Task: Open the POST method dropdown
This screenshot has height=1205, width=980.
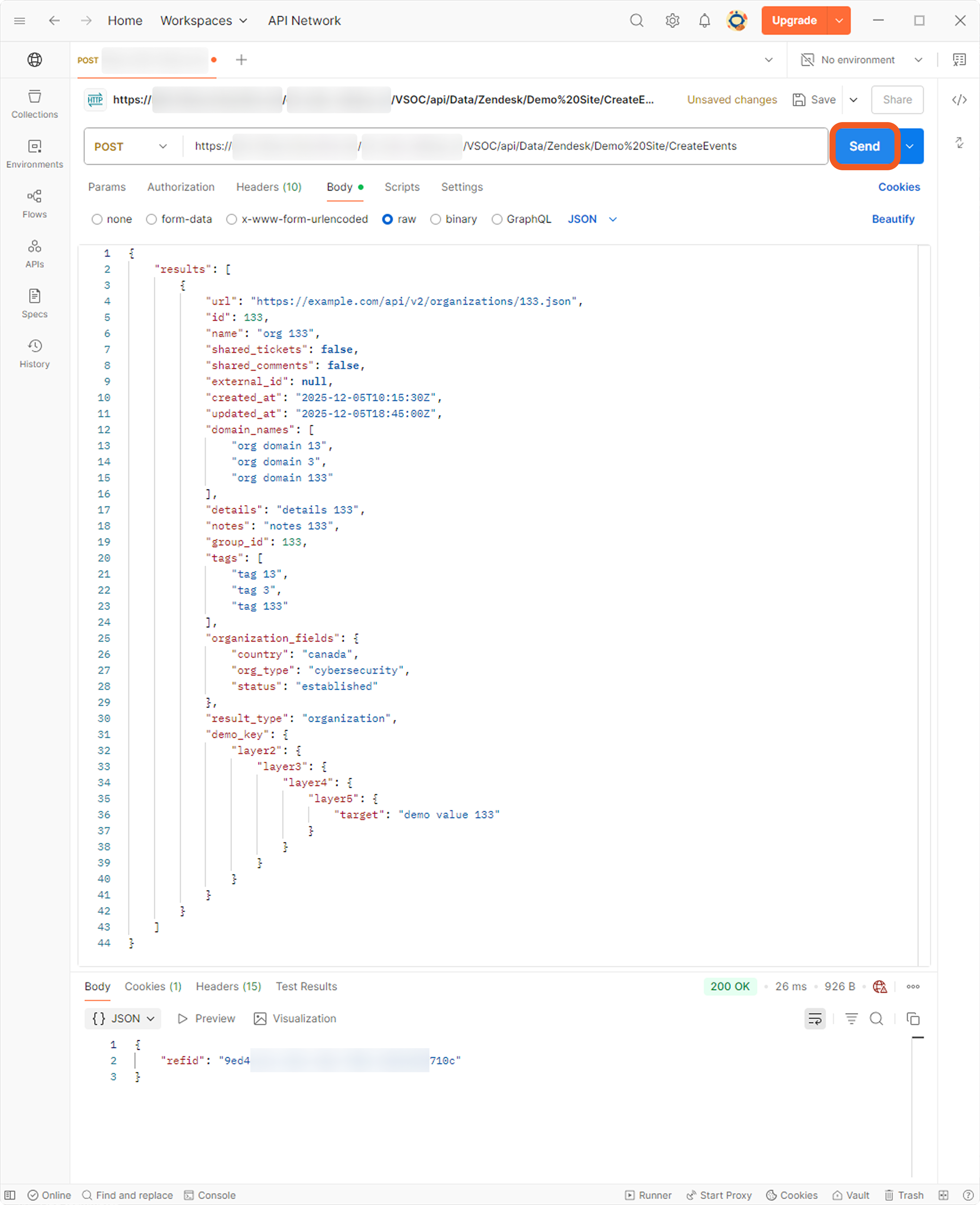Action: [130, 146]
